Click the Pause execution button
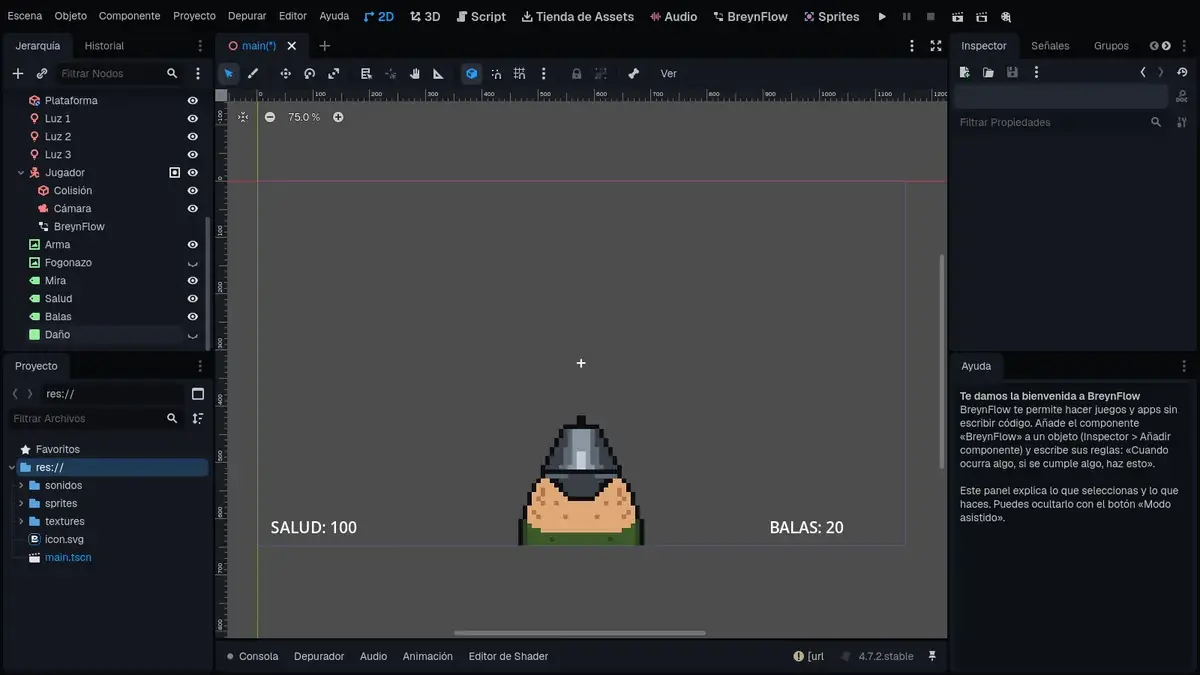Viewport: 1200px width, 675px height. pyautogui.click(x=907, y=17)
